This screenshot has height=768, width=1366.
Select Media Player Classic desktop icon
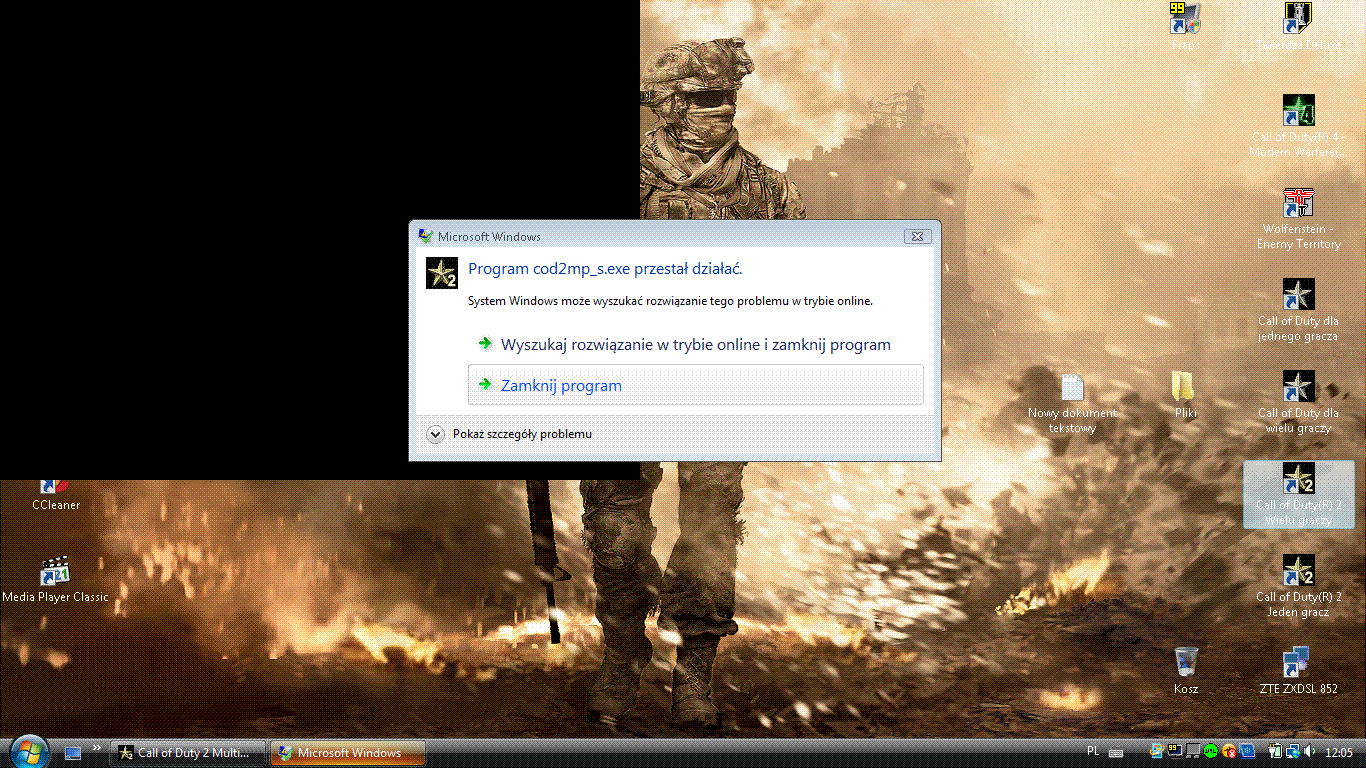click(x=55, y=572)
